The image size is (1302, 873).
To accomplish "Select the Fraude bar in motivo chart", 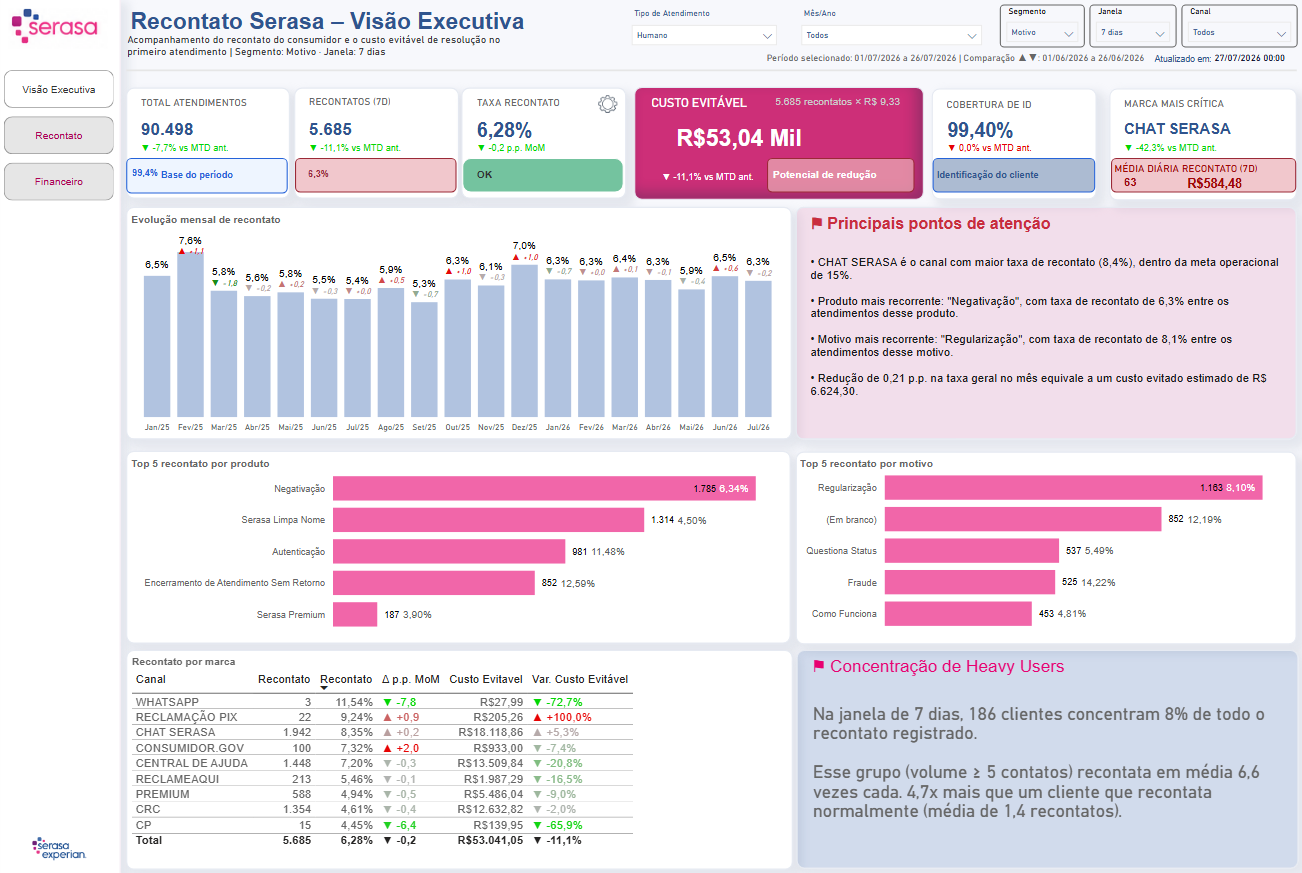I will coord(970,582).
